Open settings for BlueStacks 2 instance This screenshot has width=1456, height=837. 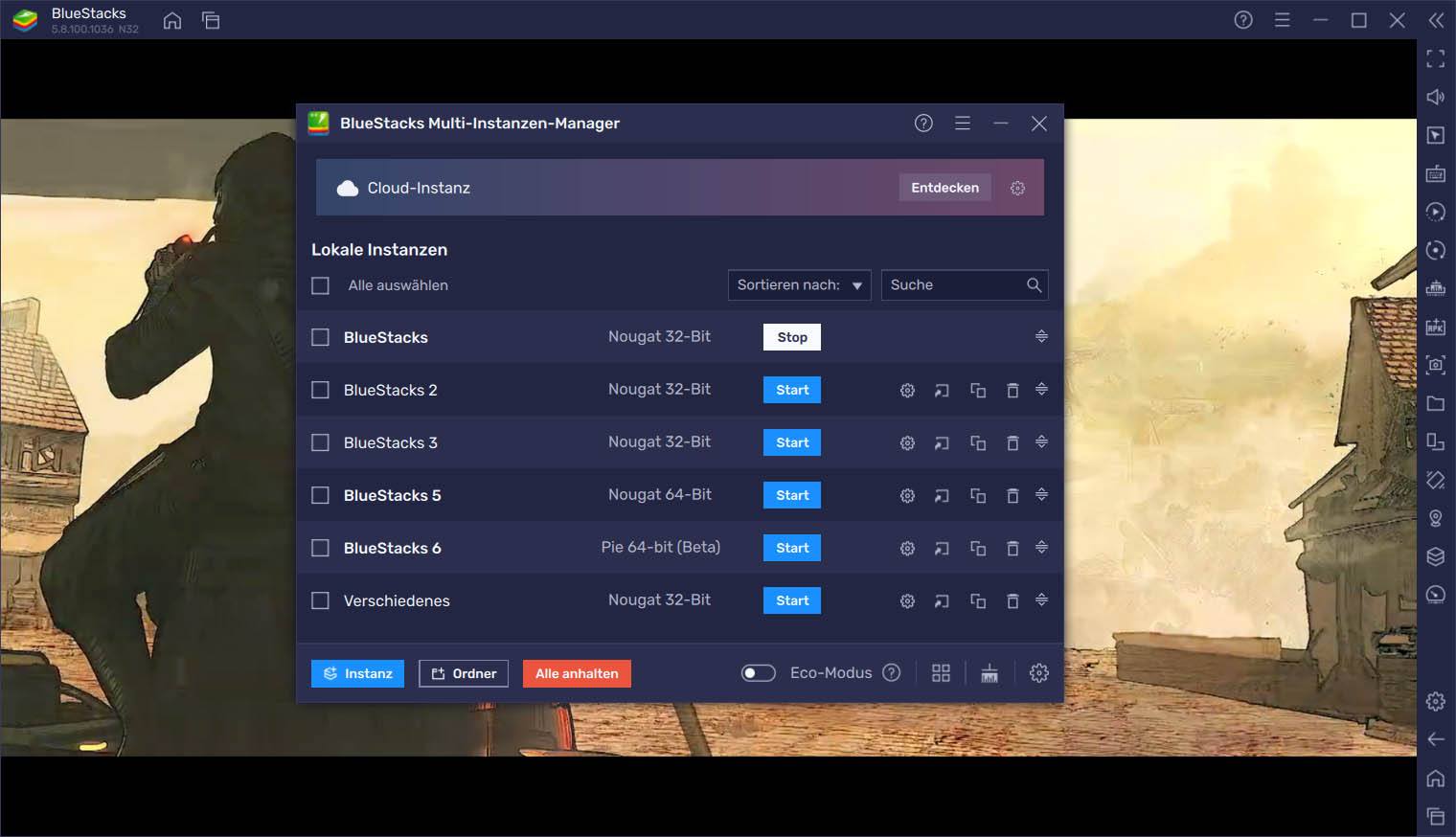tap(907, 390)
